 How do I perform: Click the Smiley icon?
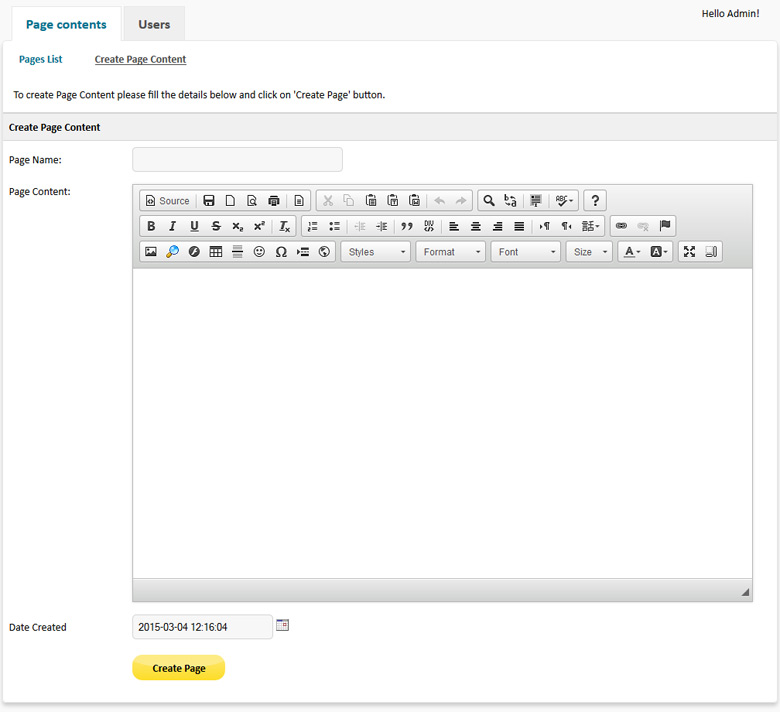tap(259, 252)
